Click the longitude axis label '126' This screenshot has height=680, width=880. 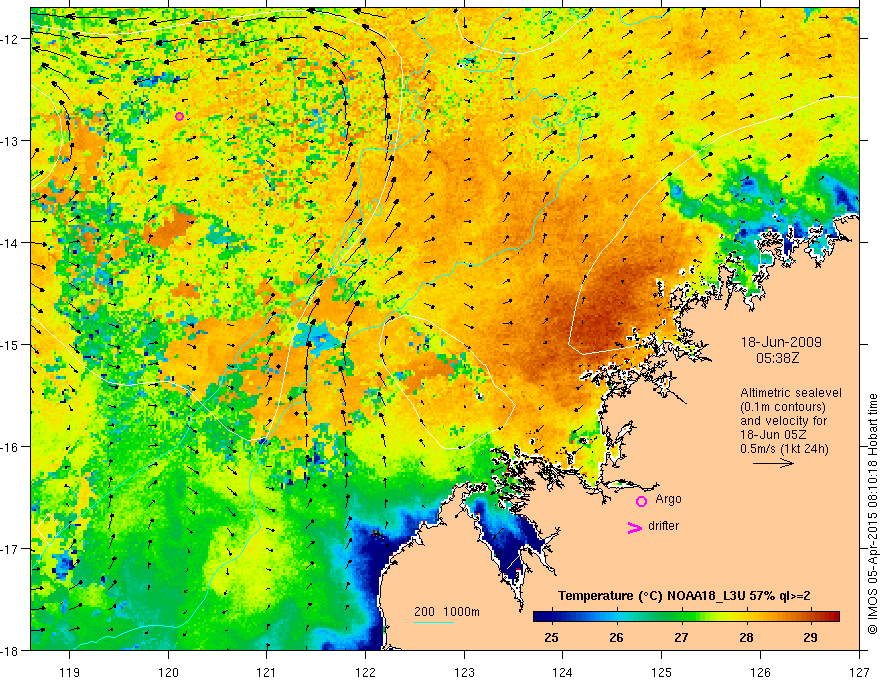click(x=760, y=672)
